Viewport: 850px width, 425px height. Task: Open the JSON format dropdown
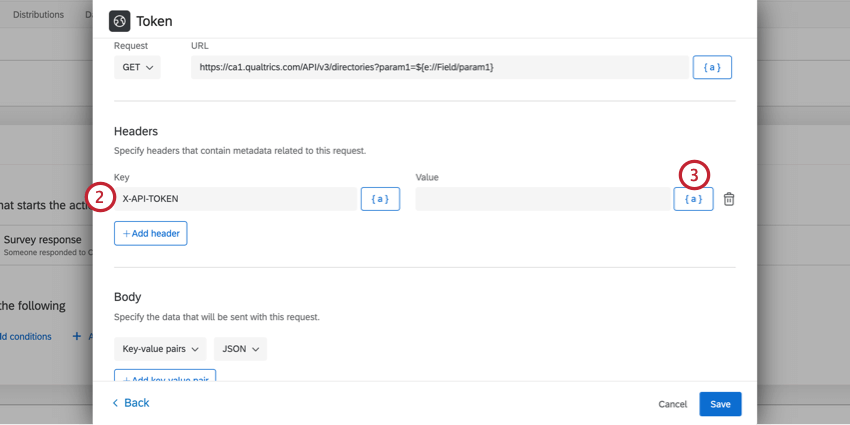click(240, 349)
